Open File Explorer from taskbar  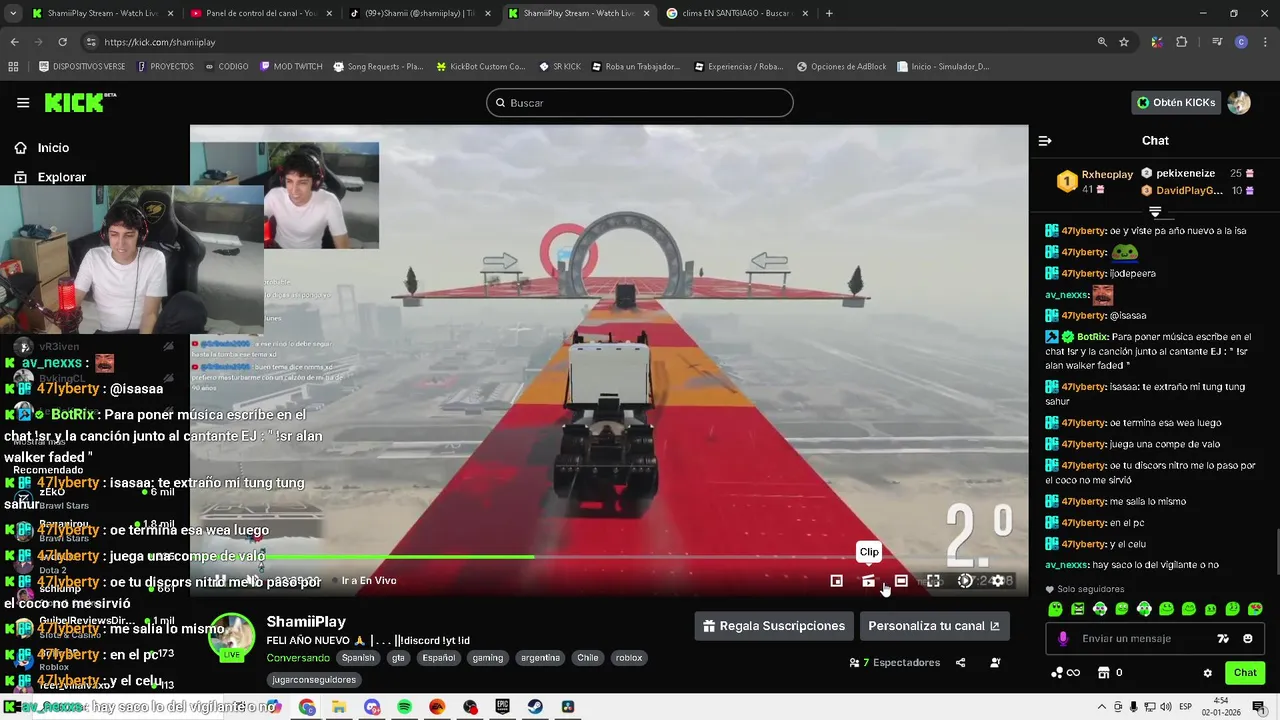pos(339,707)
